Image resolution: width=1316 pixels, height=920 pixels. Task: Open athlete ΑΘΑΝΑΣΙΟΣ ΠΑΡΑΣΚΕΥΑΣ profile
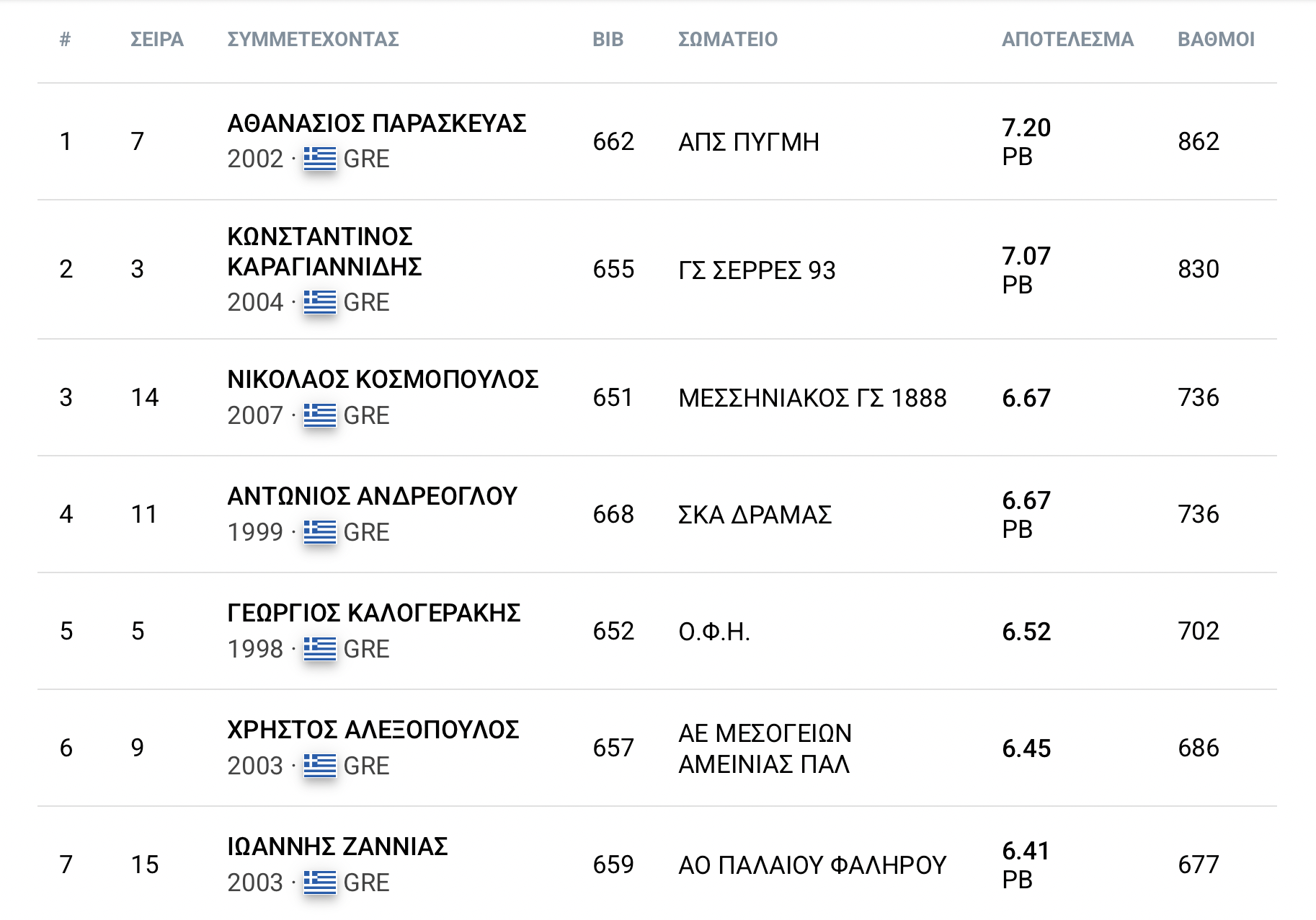point(376,124)
